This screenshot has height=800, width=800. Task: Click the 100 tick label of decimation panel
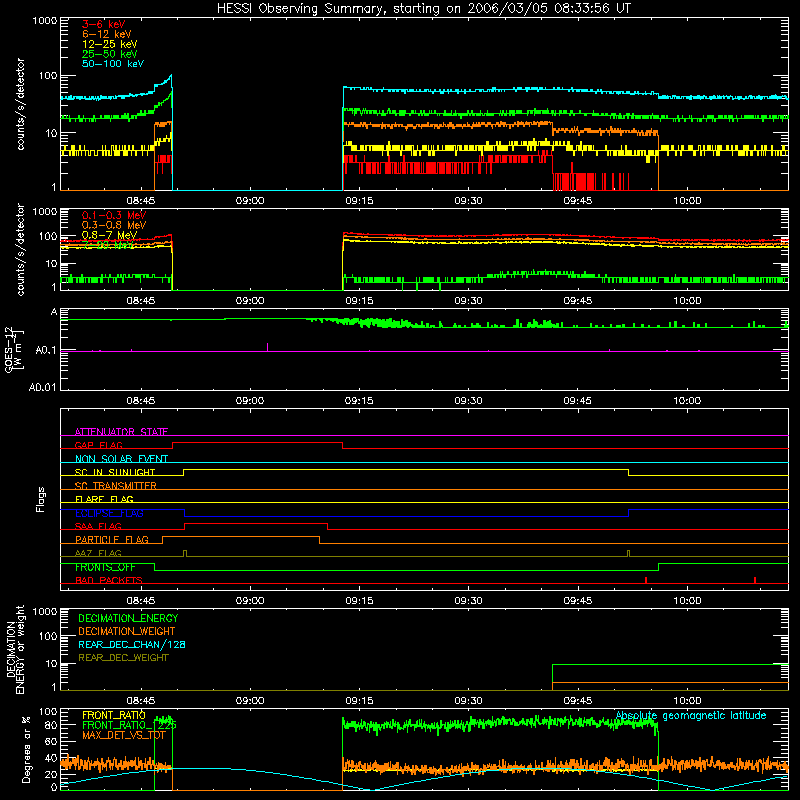(x=48, y=636)
